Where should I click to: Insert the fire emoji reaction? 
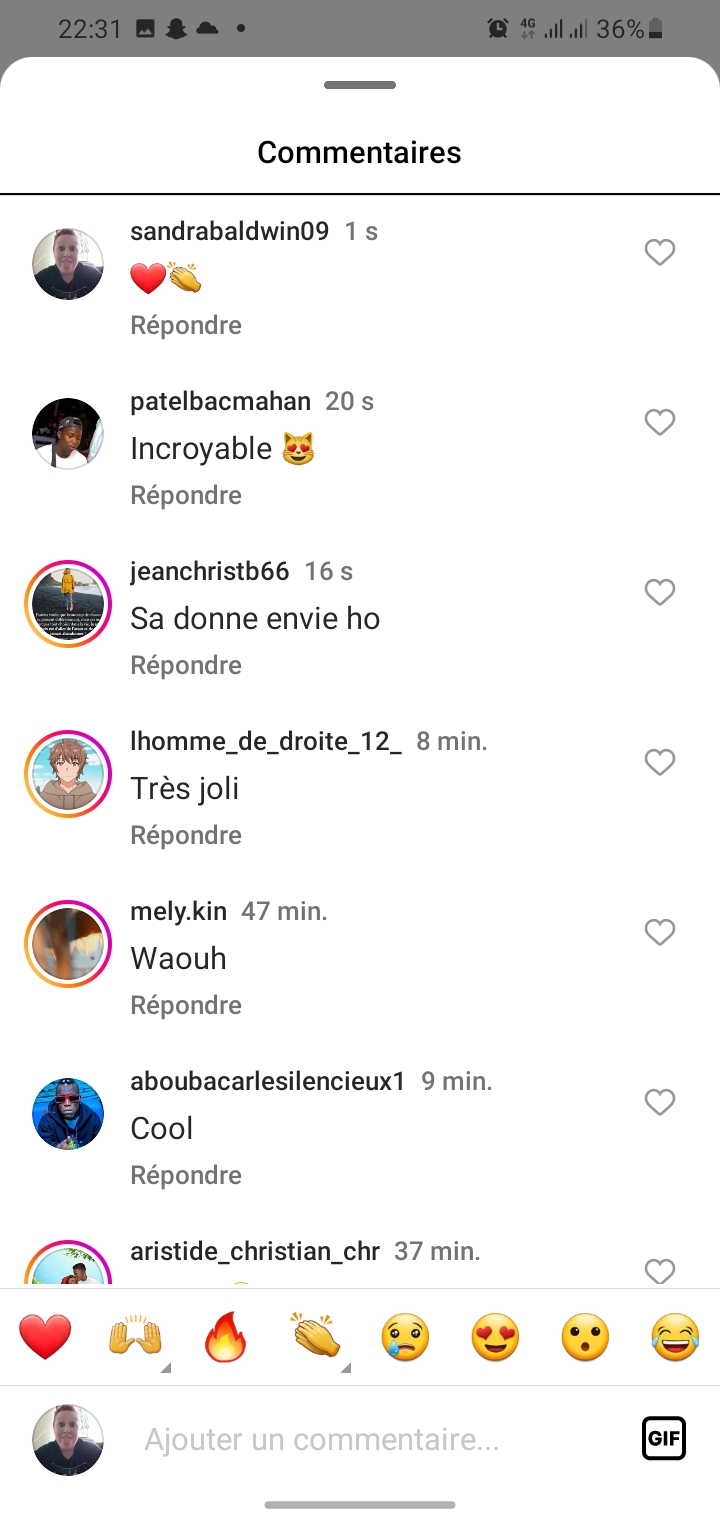point(225,1337)
